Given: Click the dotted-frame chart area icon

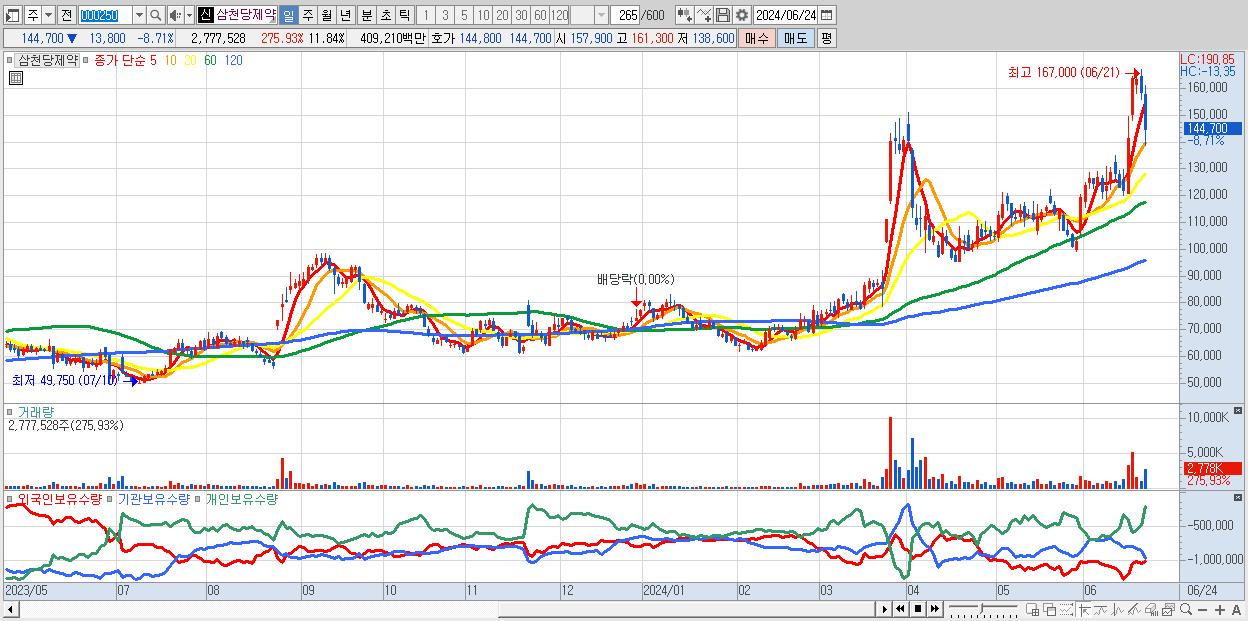Looking at the screenshot, I should pos(1066,610).
